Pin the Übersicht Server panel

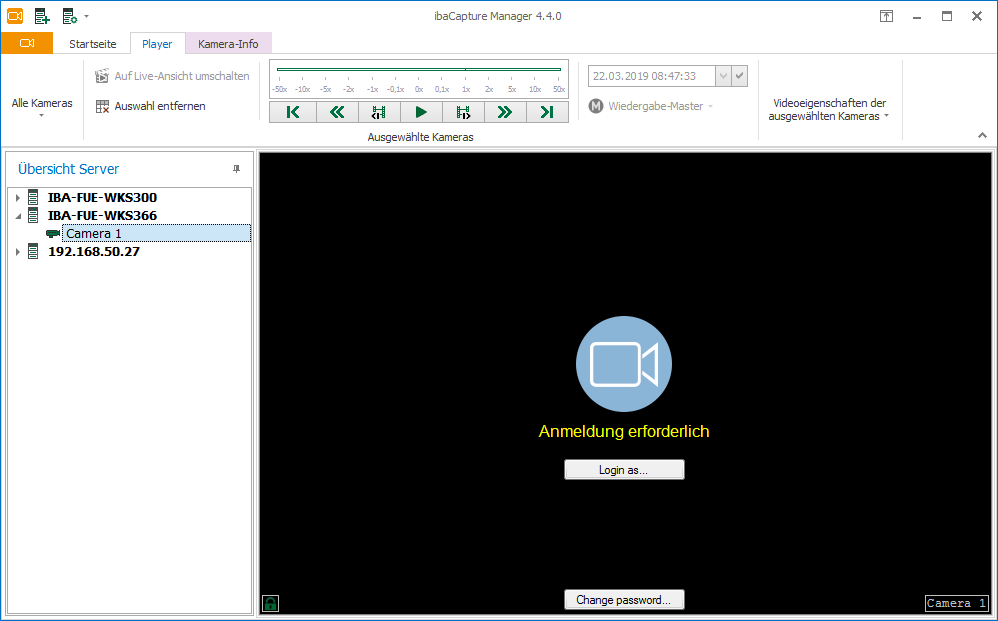237,169
